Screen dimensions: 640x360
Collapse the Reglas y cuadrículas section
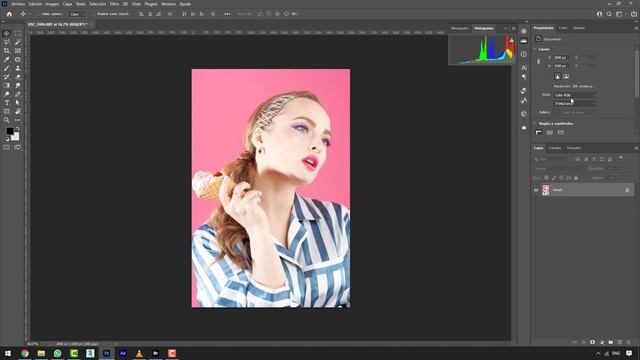[535, 123]
